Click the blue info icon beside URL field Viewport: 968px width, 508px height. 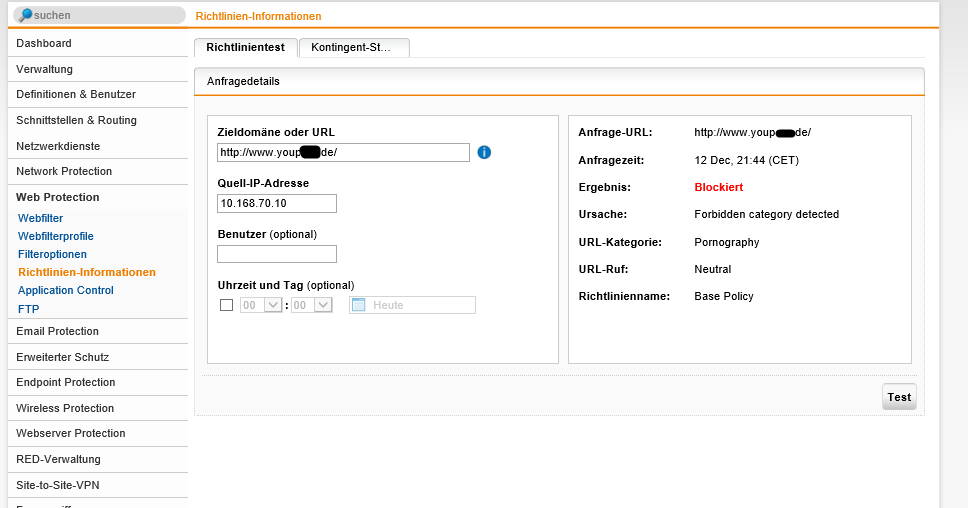[x=484, y=152]
